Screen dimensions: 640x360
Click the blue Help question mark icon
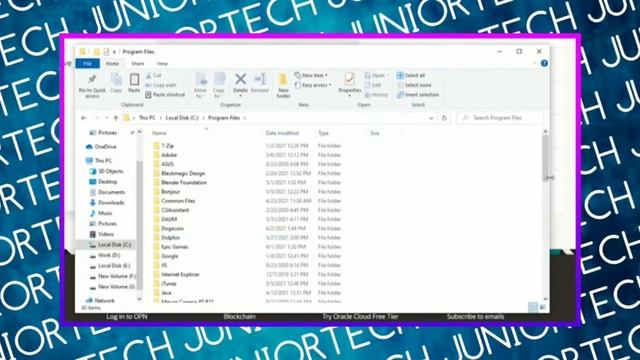tap(544, 63)
